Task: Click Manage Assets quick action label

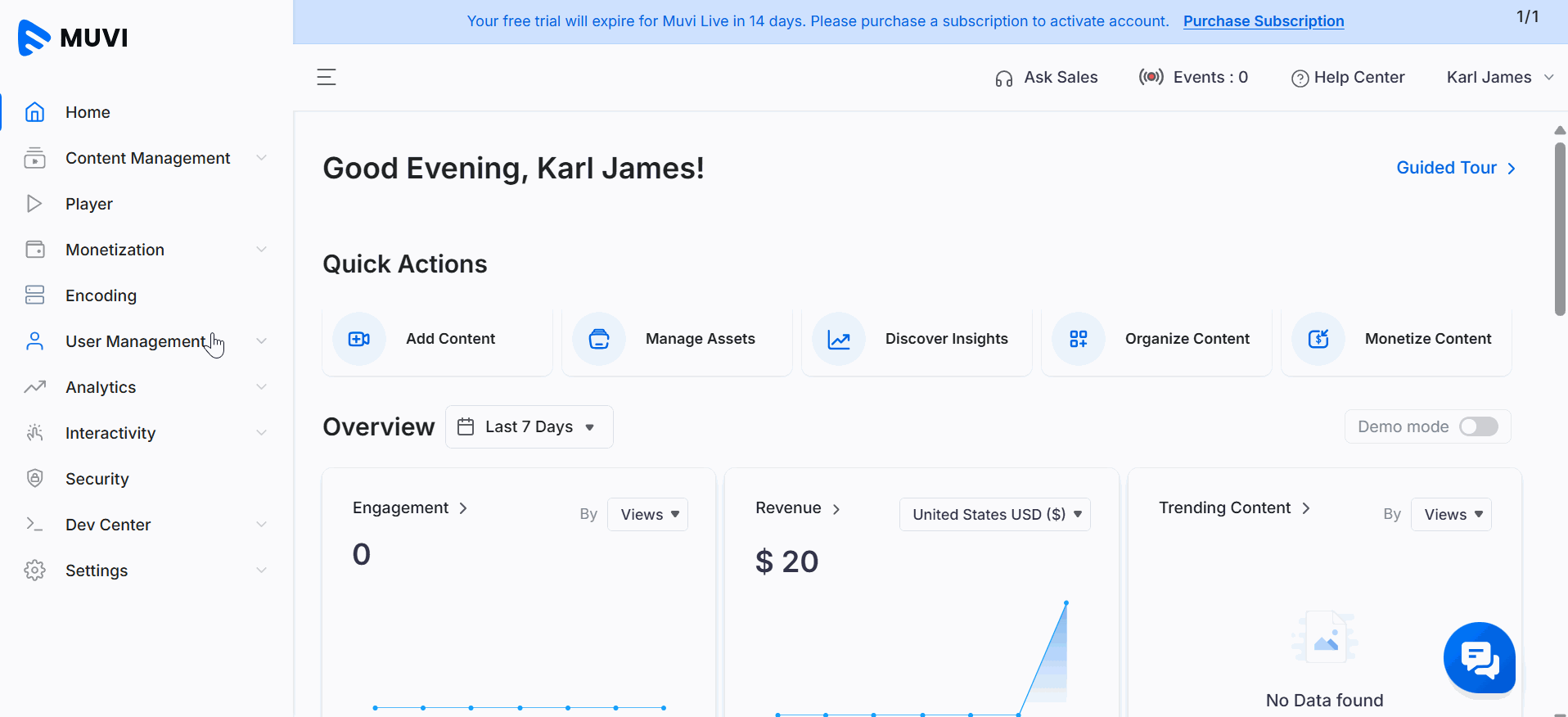Action: 701,339
